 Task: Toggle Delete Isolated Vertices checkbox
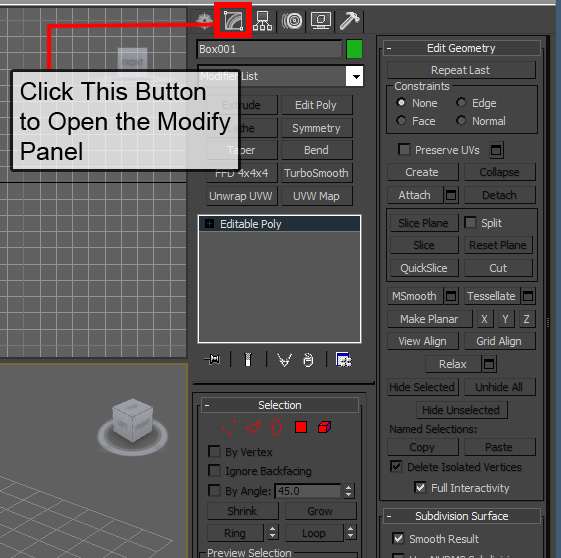click(x=396, y=466)
